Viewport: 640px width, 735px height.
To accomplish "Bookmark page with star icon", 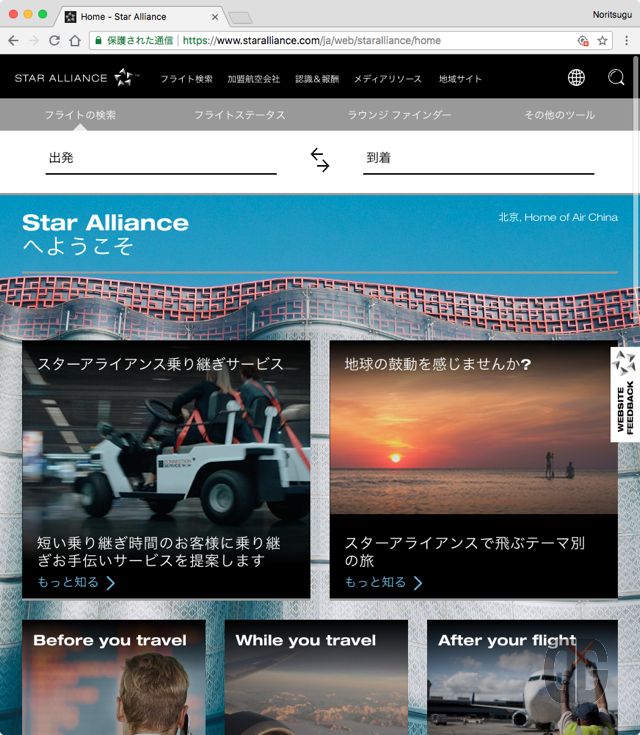I will click(602, 41).
